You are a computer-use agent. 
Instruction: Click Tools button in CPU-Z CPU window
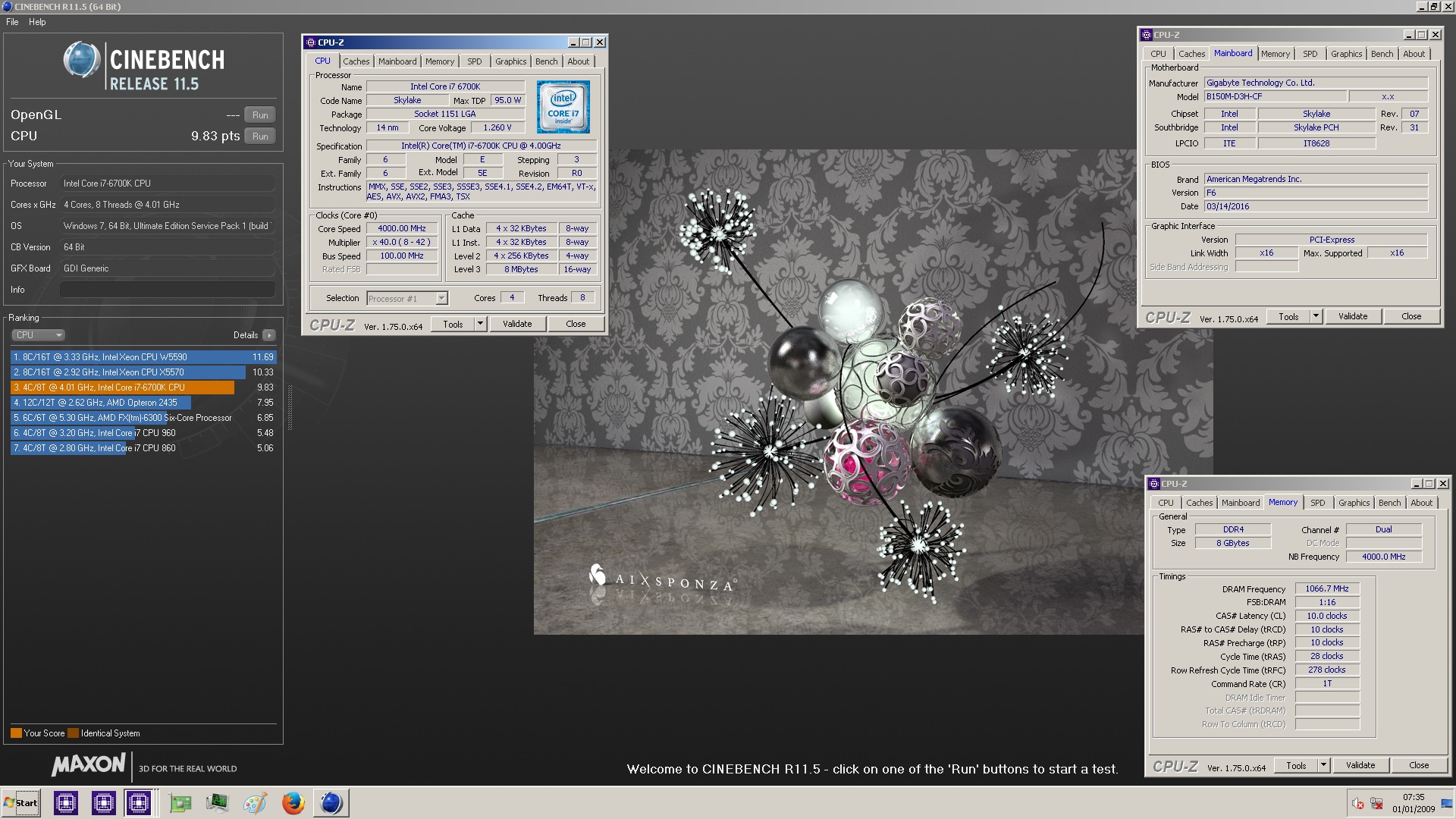coord(453,324)
